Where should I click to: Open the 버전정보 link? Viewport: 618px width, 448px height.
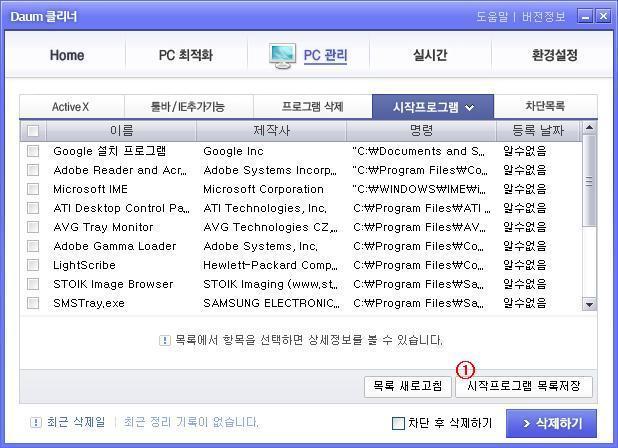543,17
